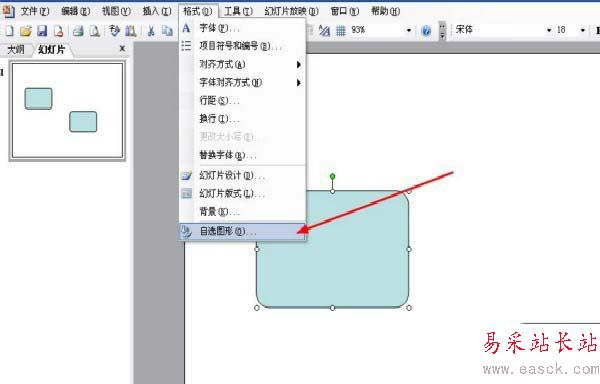Click the Cut scissors icon
The height and width of the screenshot is (384, 600).
point(151,31)
